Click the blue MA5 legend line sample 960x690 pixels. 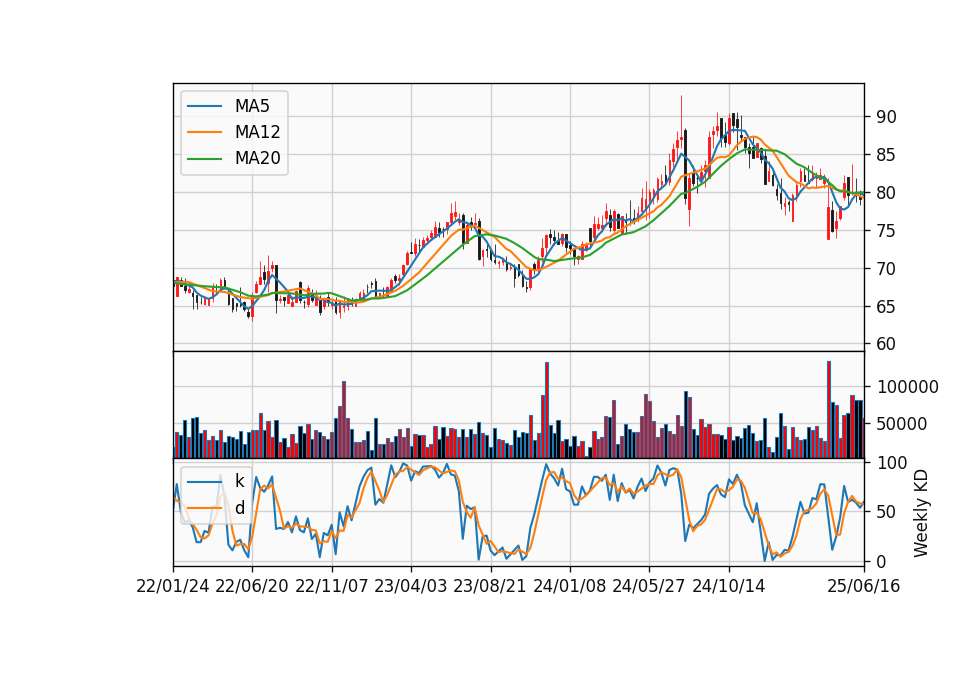coord(204,106)
